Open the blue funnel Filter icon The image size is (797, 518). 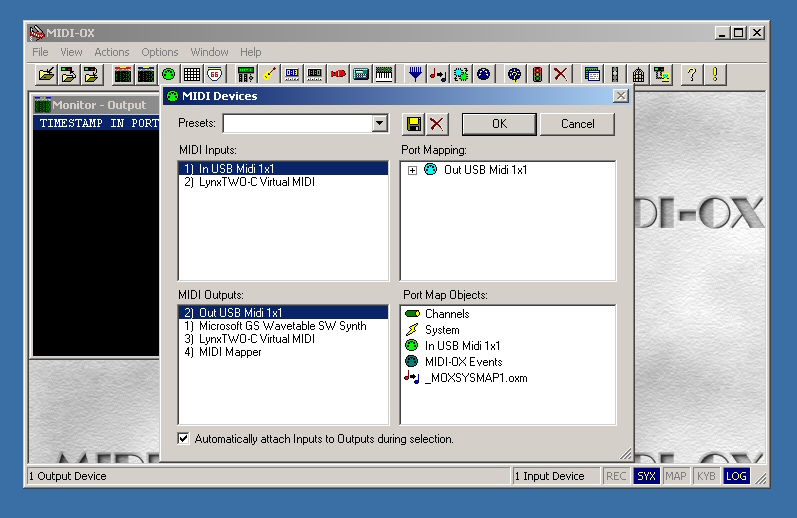click(415, 75)
